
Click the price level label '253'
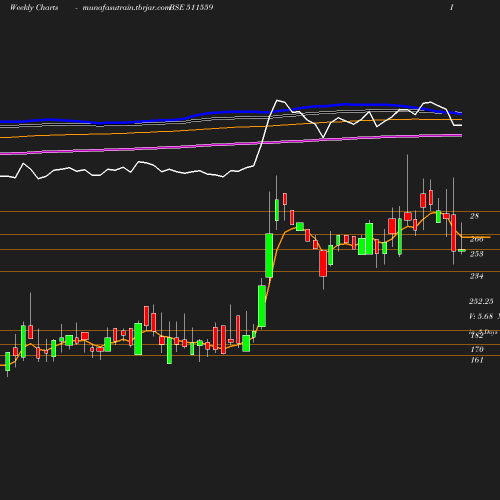(x=476, y=254)
